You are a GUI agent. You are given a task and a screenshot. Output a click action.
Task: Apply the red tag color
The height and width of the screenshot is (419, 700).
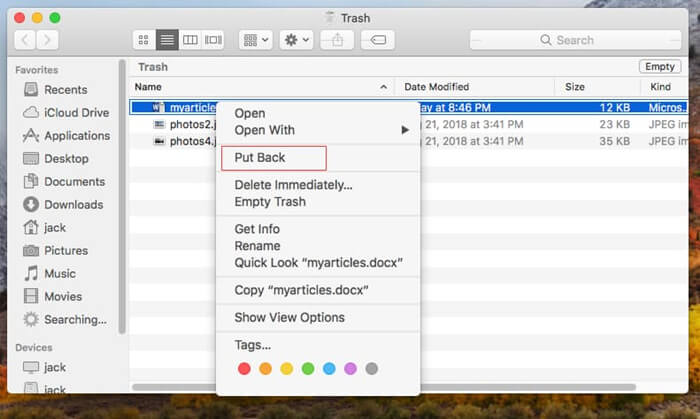point(244,369)
